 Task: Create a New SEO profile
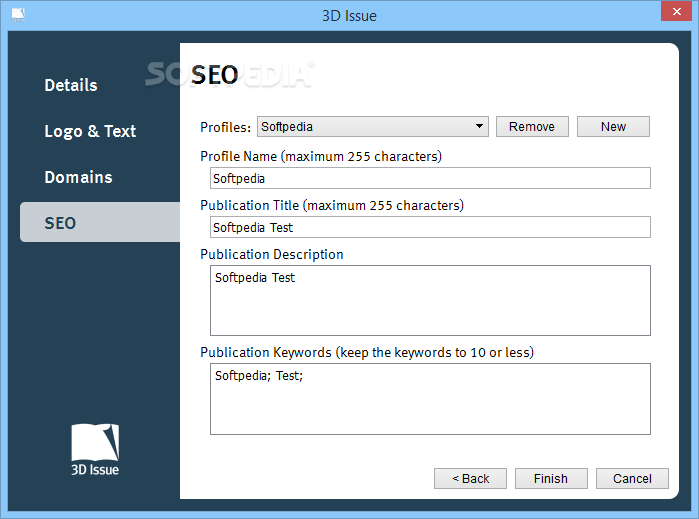pos(613,127)
